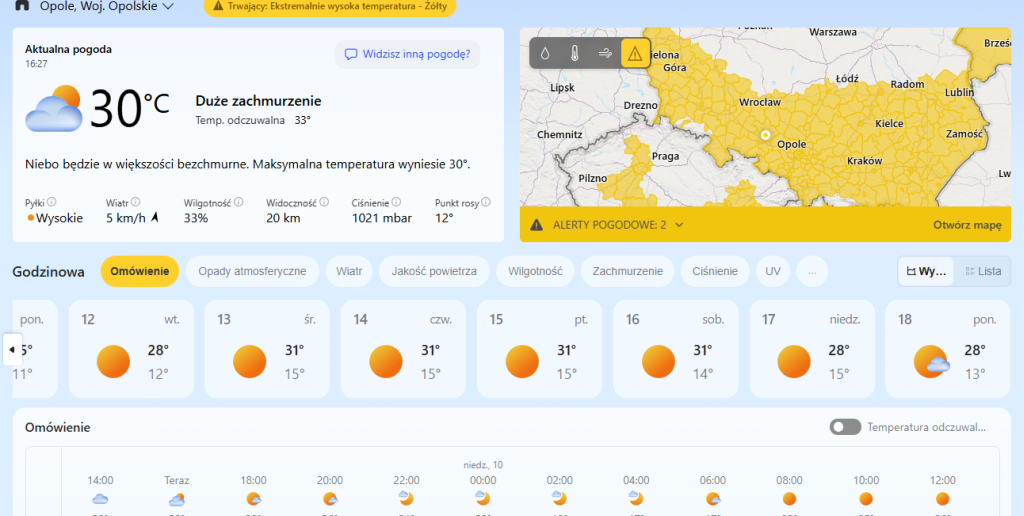Click the 33% humidity value
Image resolution: width=1024 pixels, height=516 pixels.
(196, 218)
